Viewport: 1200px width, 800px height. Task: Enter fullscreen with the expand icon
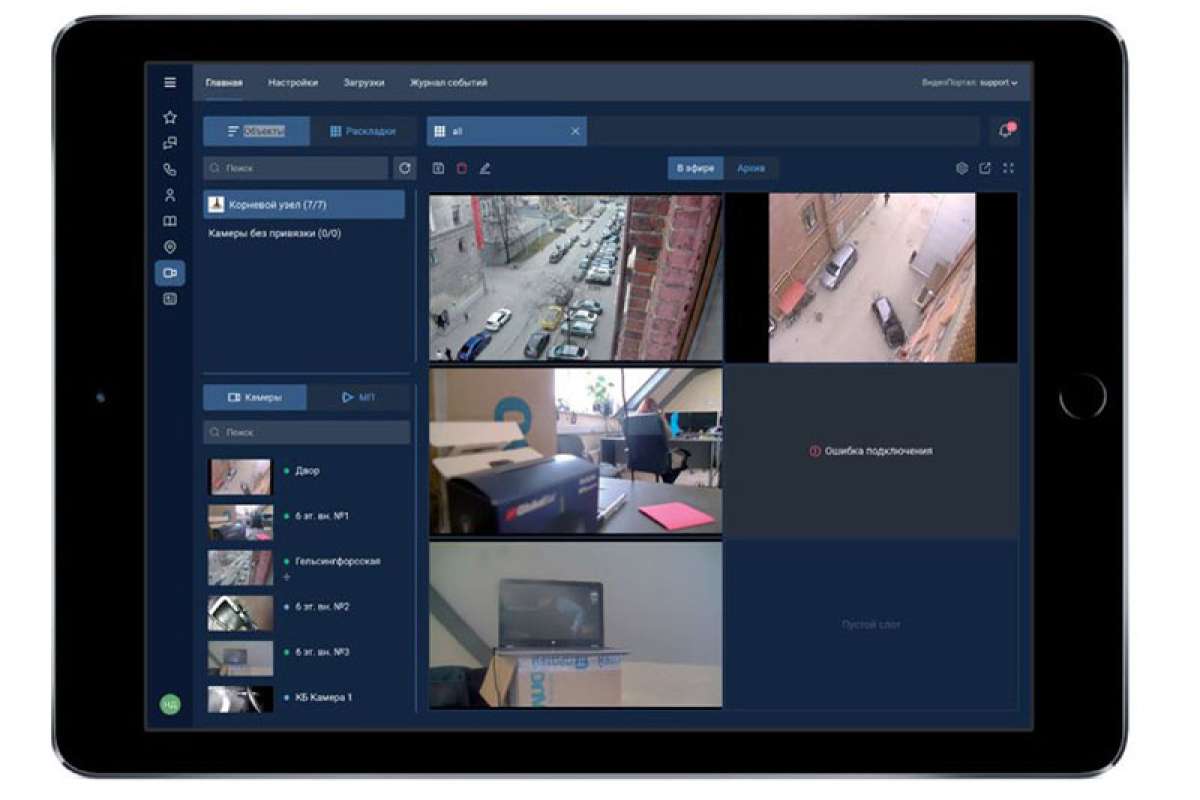coord(1008,168)
